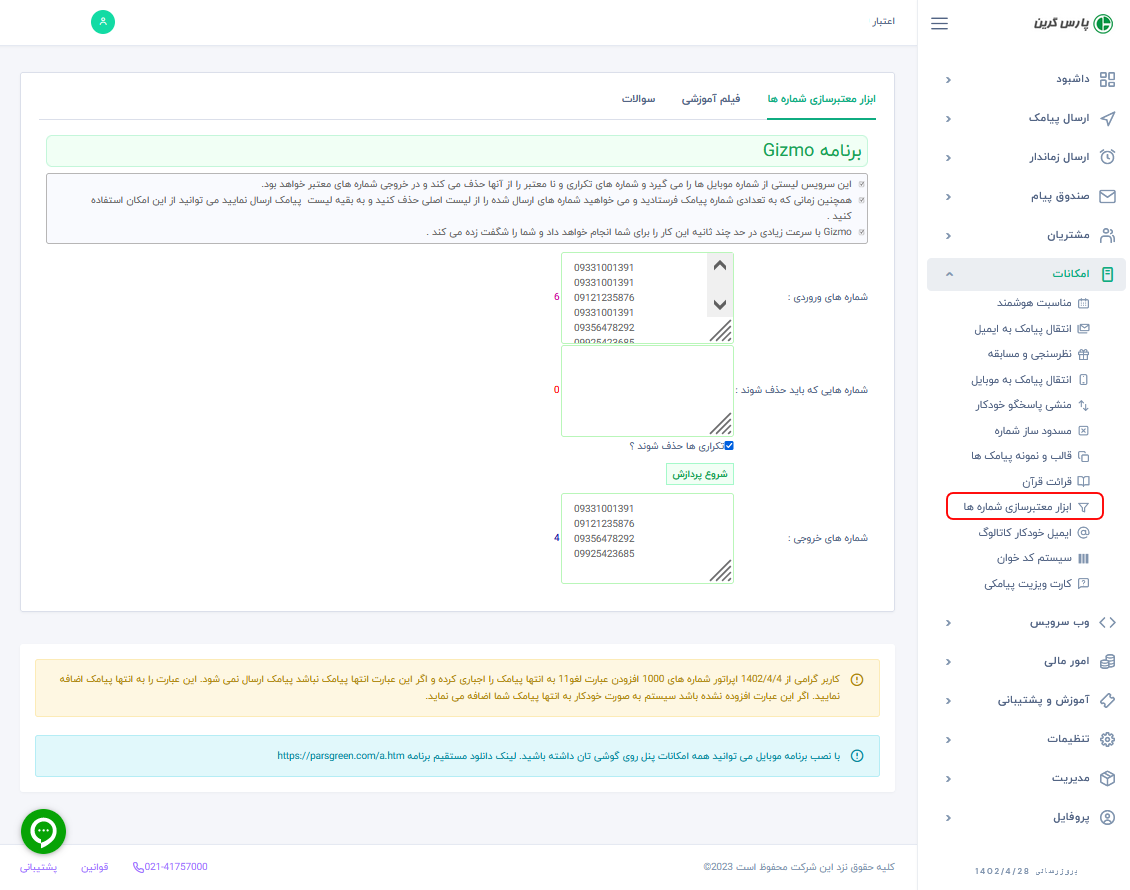
Task: Click the arrows icon for منشی پاسخگو خودکار
Action: pos(1083,405)
